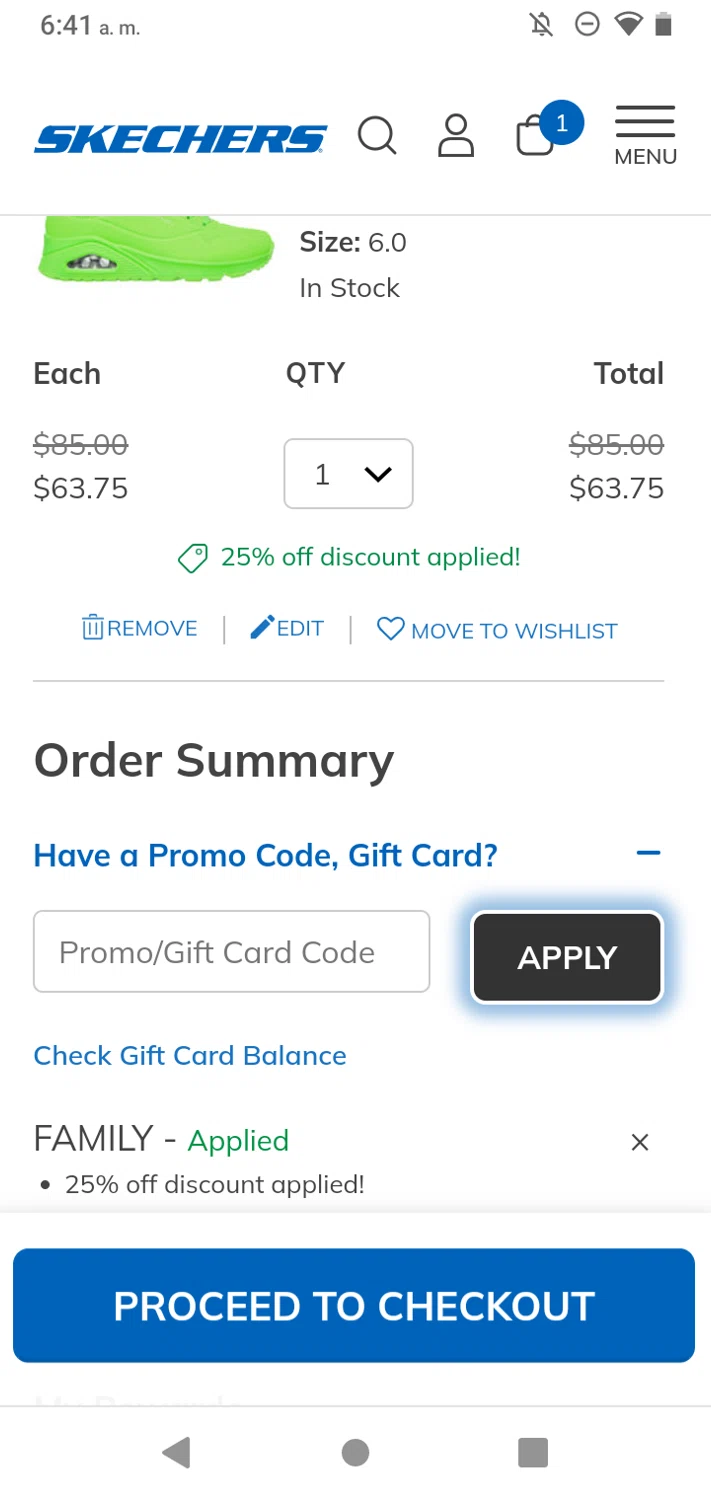This screenshot has height=1500, width=711.
Task: Collapse Have a Promo Code, Gift Card? heading
Action: click(x=265, y=855)
